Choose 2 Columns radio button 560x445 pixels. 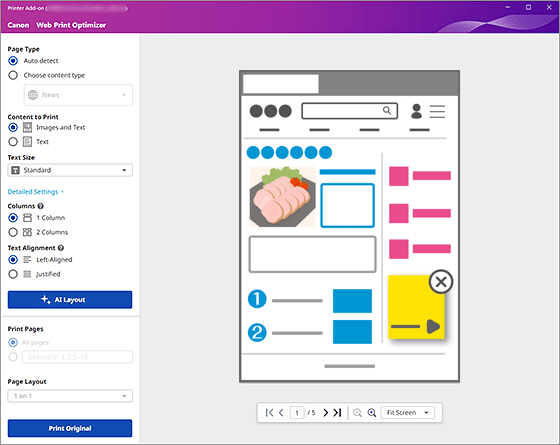tap(13, 232)
